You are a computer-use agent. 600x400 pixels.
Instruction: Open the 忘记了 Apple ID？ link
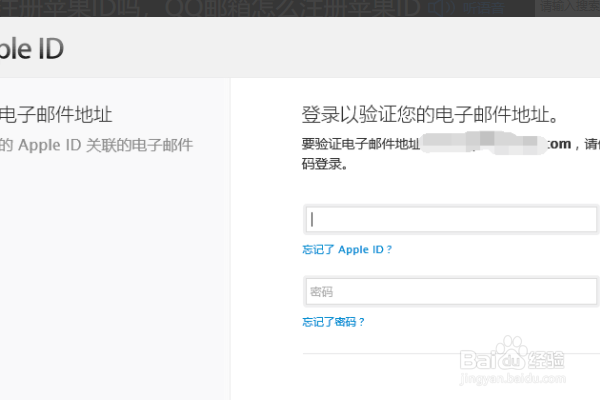coord(347,250)
